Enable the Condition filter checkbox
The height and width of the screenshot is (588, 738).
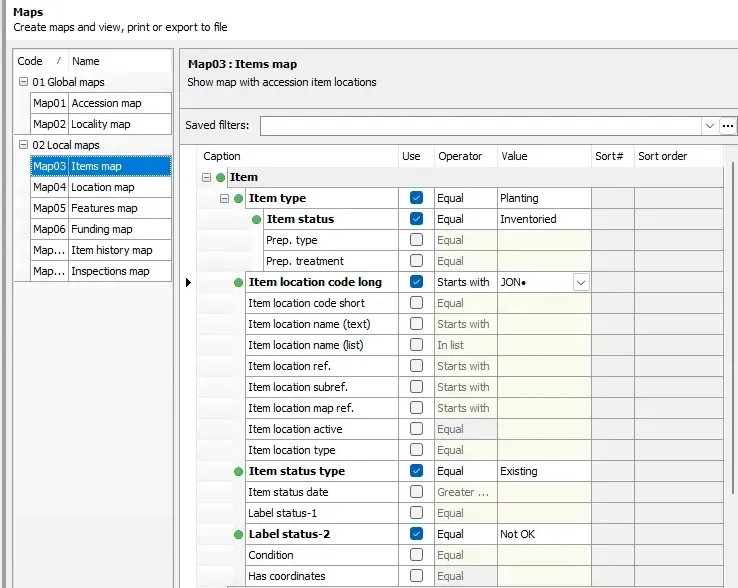(x=416, y=555)
